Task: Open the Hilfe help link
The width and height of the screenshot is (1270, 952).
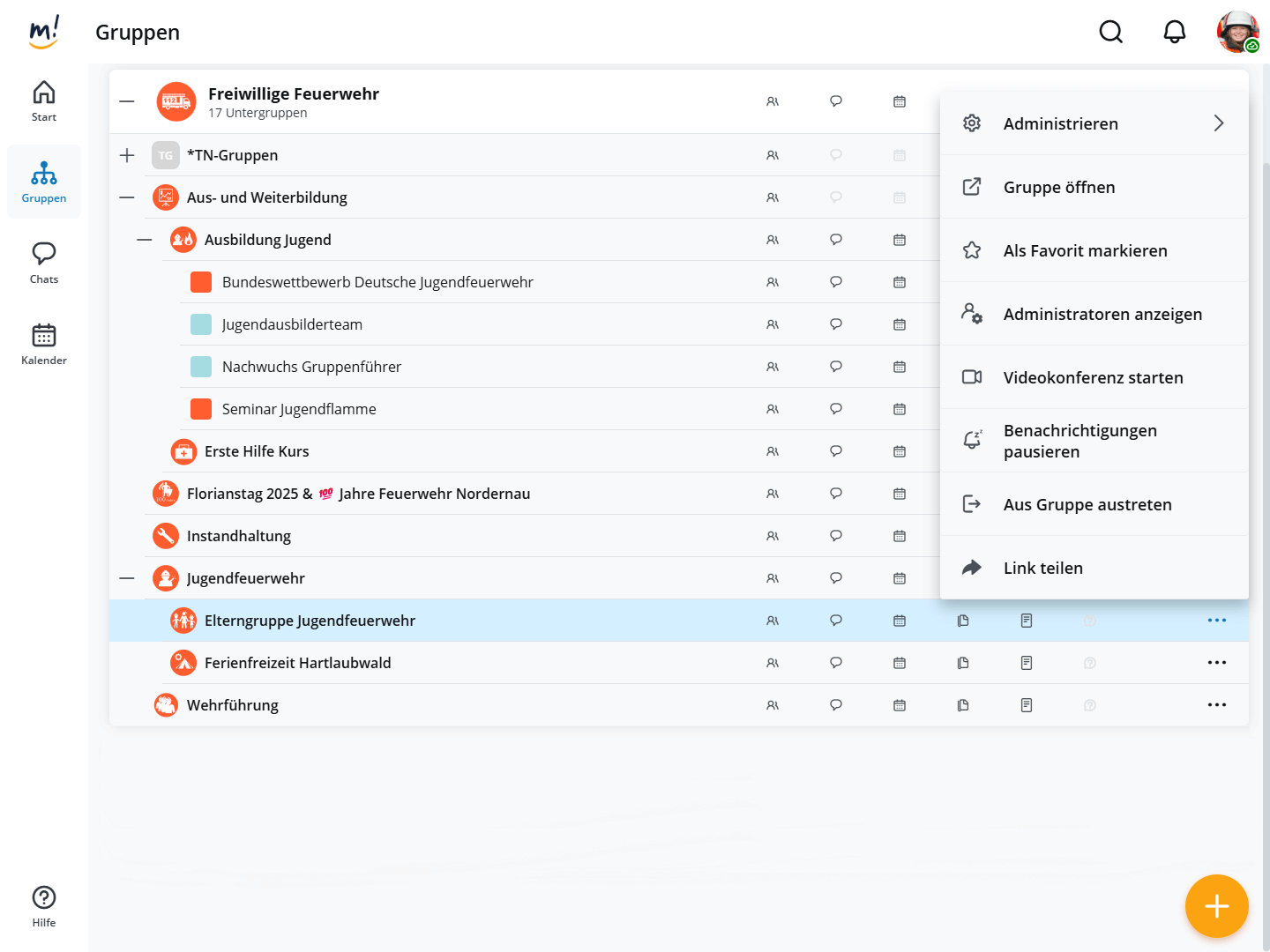Action: 44,906
